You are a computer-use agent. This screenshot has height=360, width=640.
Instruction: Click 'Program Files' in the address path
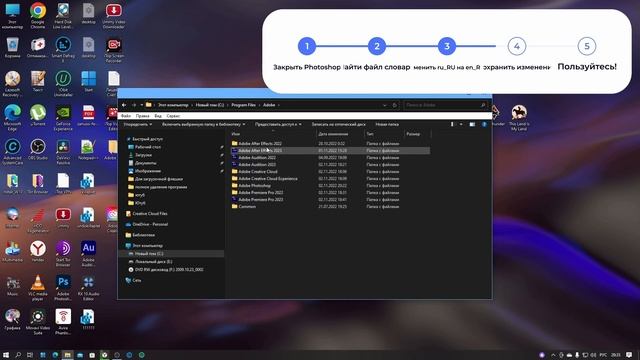tap(243, 105)
